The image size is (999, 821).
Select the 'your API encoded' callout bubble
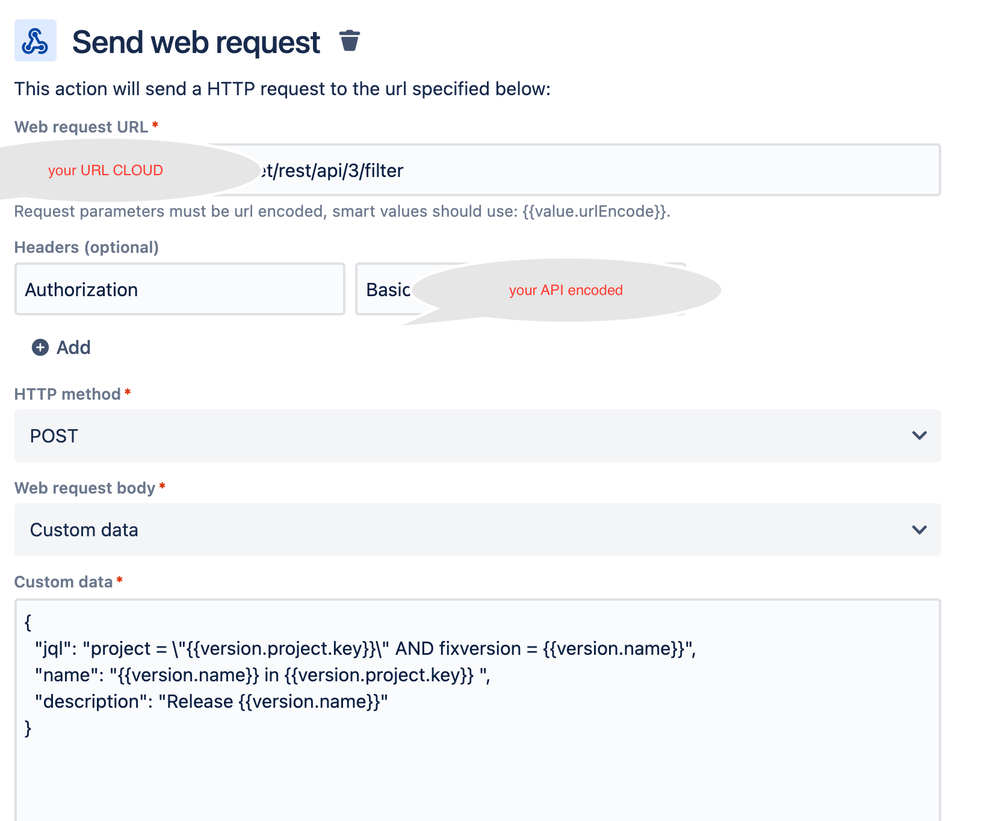click(566, 290)
